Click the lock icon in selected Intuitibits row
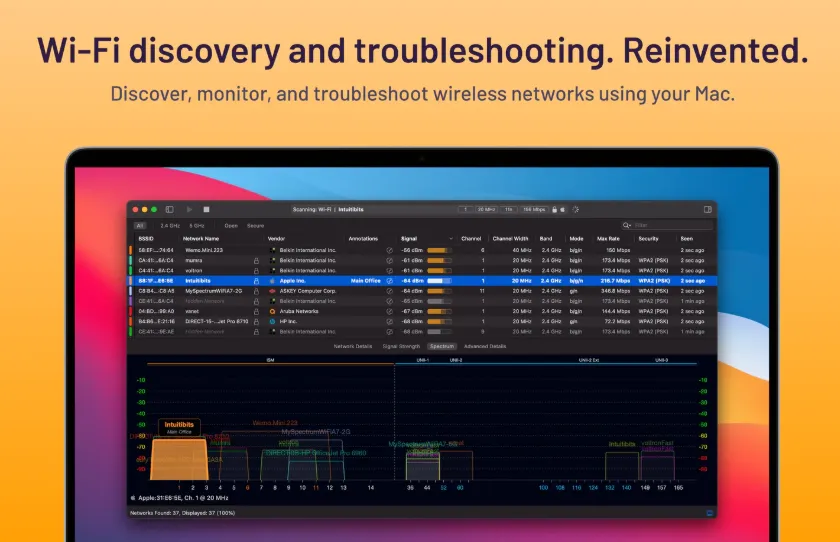 click(256, 281)
